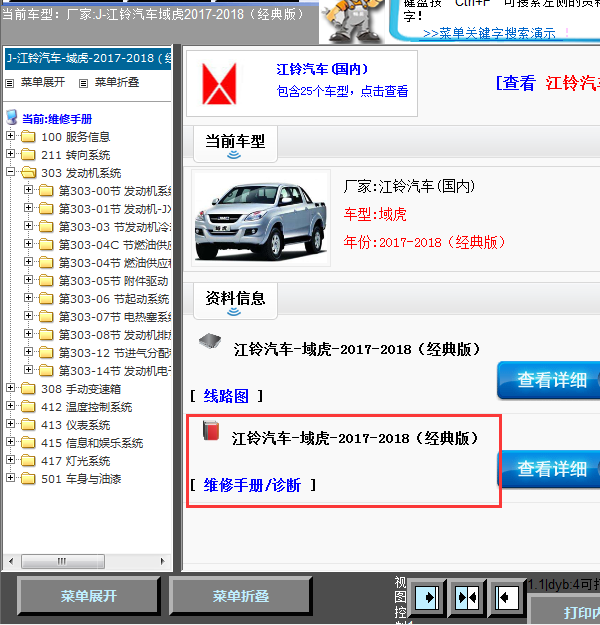Expand the 第303-01节 发动机 node

28,208
